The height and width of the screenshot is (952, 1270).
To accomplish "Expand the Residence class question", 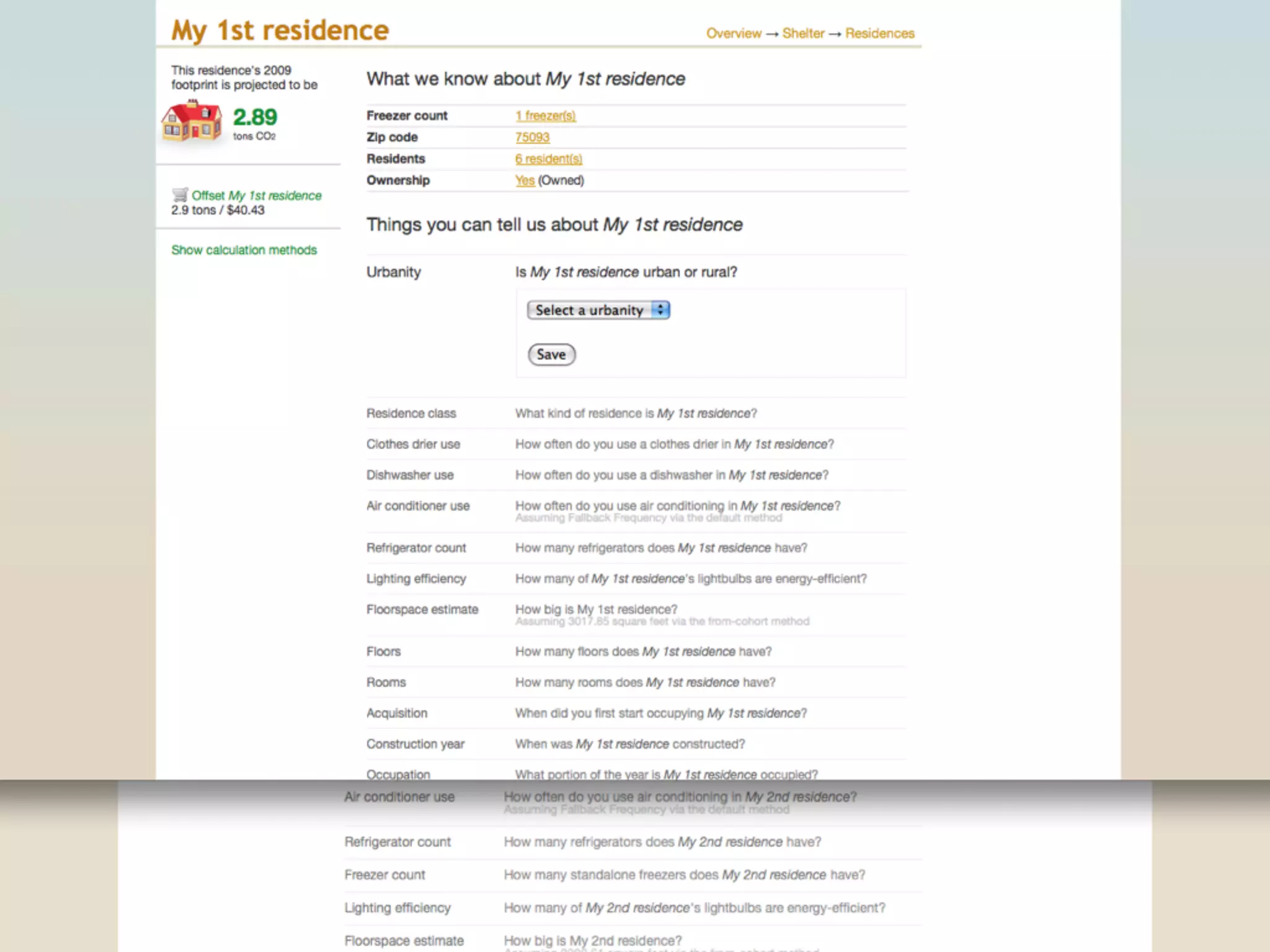I will tap(636, 413).
